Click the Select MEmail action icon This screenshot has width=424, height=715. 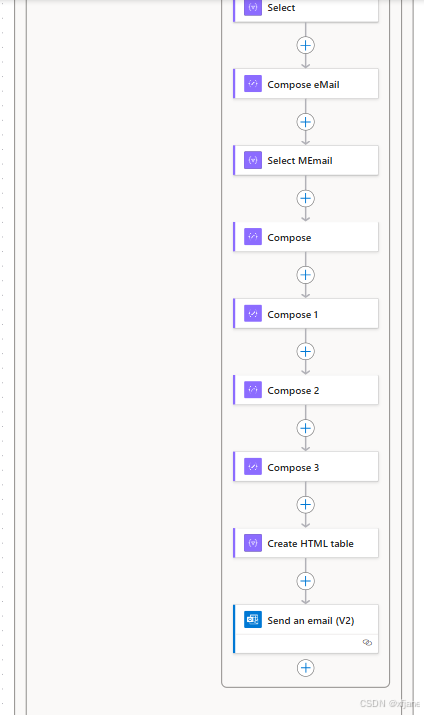click(x=253, y=161)
